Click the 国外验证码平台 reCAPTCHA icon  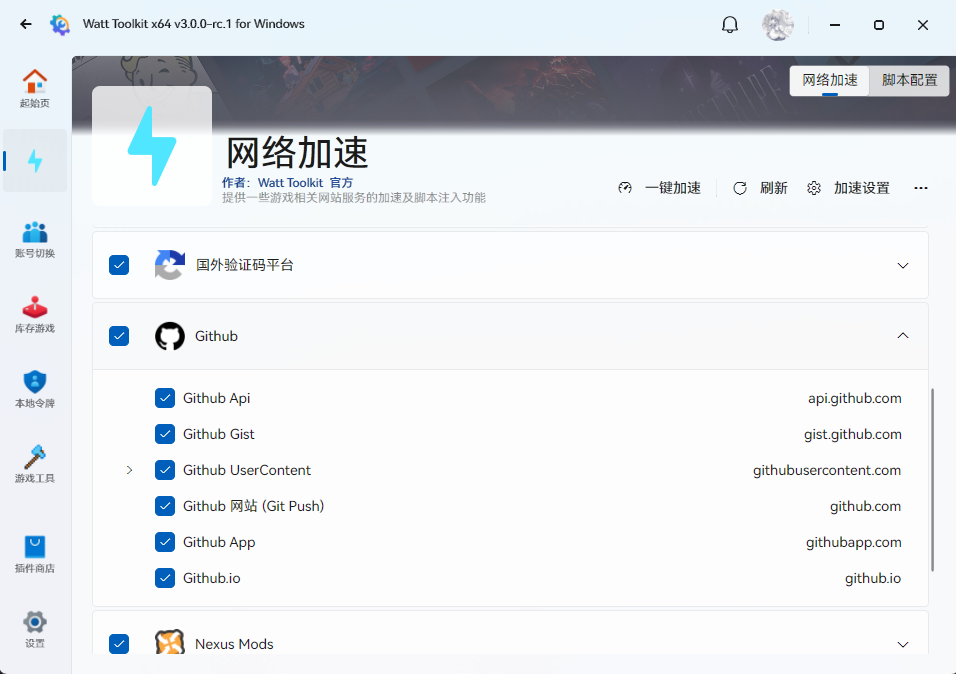coord(169,265)
